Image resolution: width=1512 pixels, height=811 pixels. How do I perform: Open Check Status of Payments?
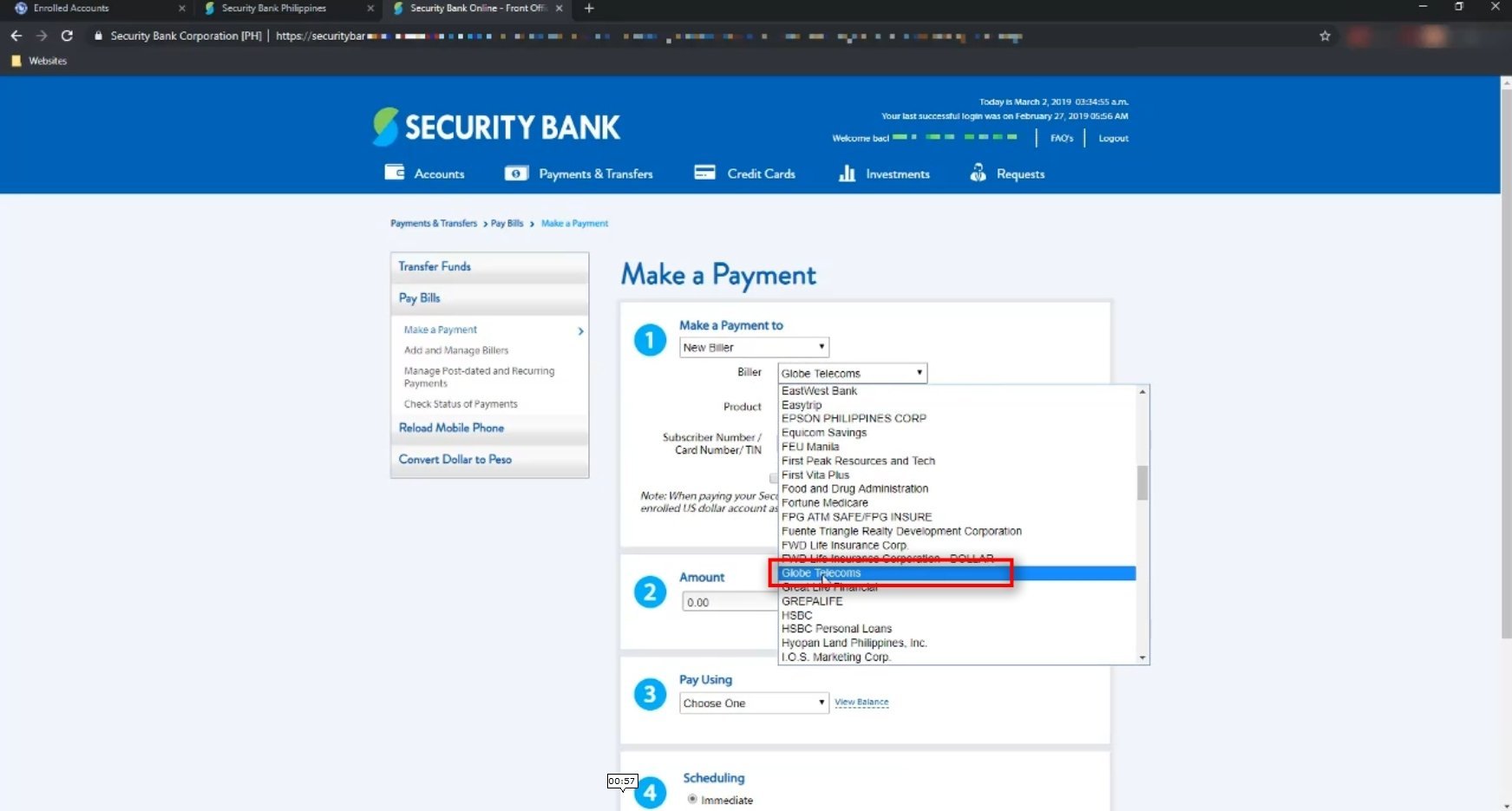(x=461, y=404)
